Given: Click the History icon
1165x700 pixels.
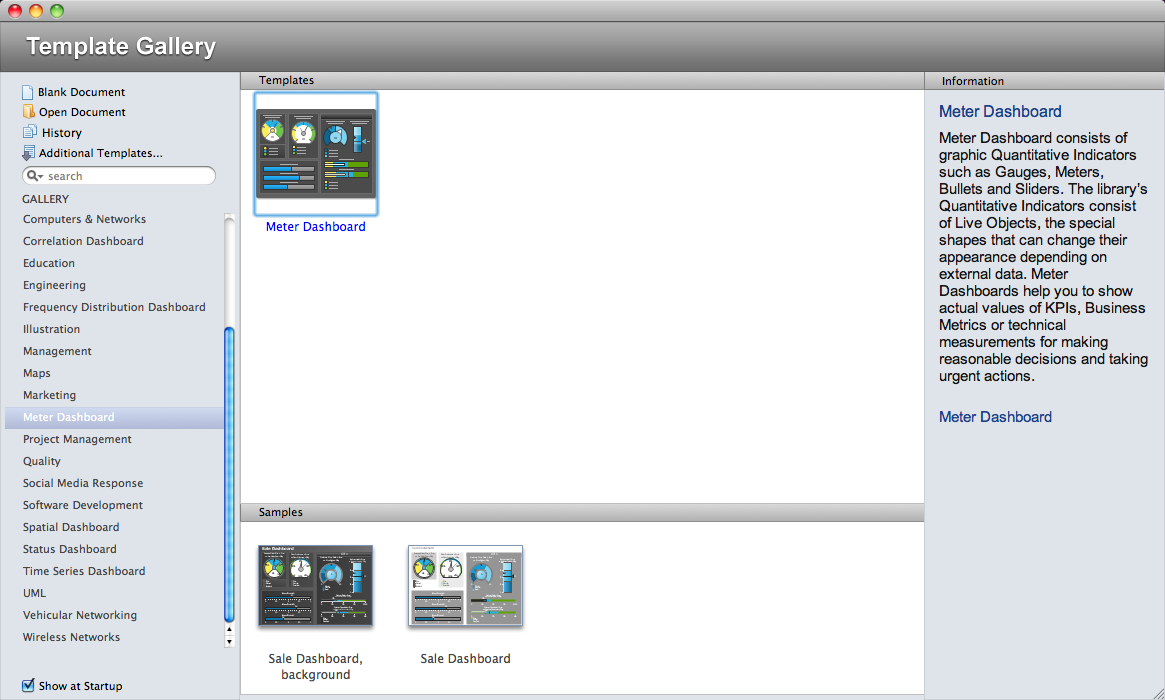Looking at the screenshot, I should 30,132.
